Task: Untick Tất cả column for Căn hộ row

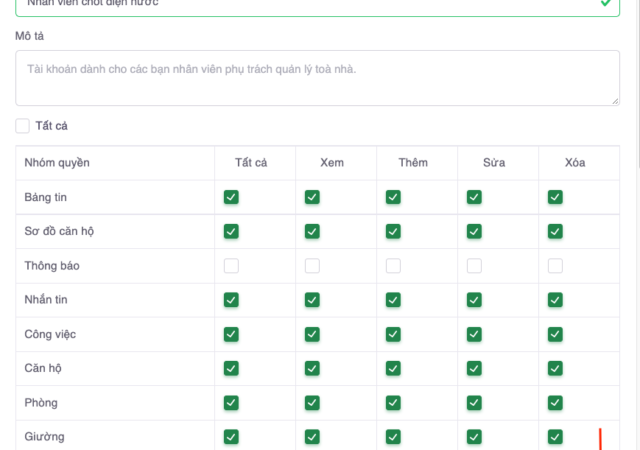Action: pos(231,368)
